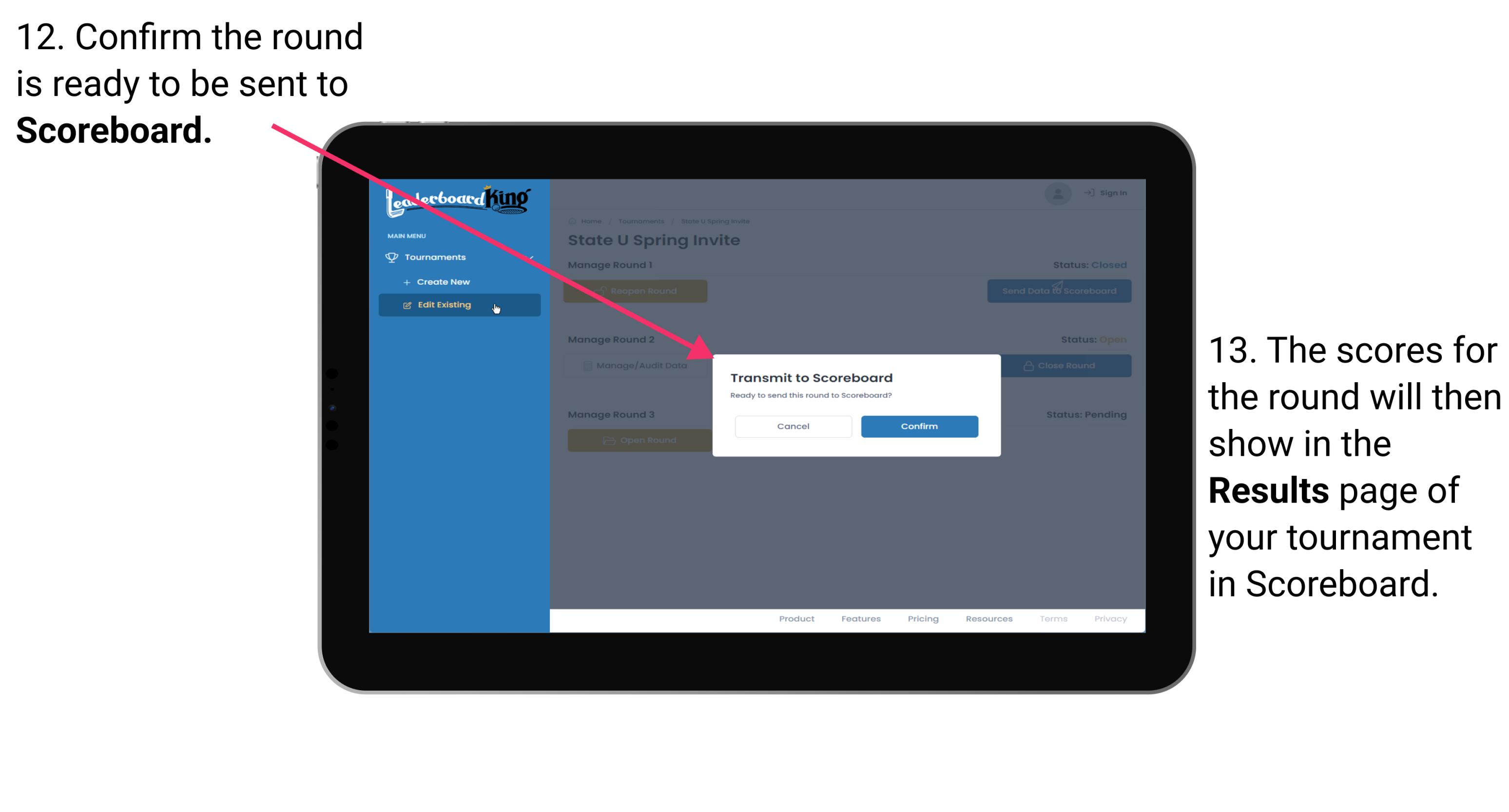This screenshot has height=812, width=1509.
Task: Click Cancel on the Transmit dialog
Action: click(x=793, y=425)
